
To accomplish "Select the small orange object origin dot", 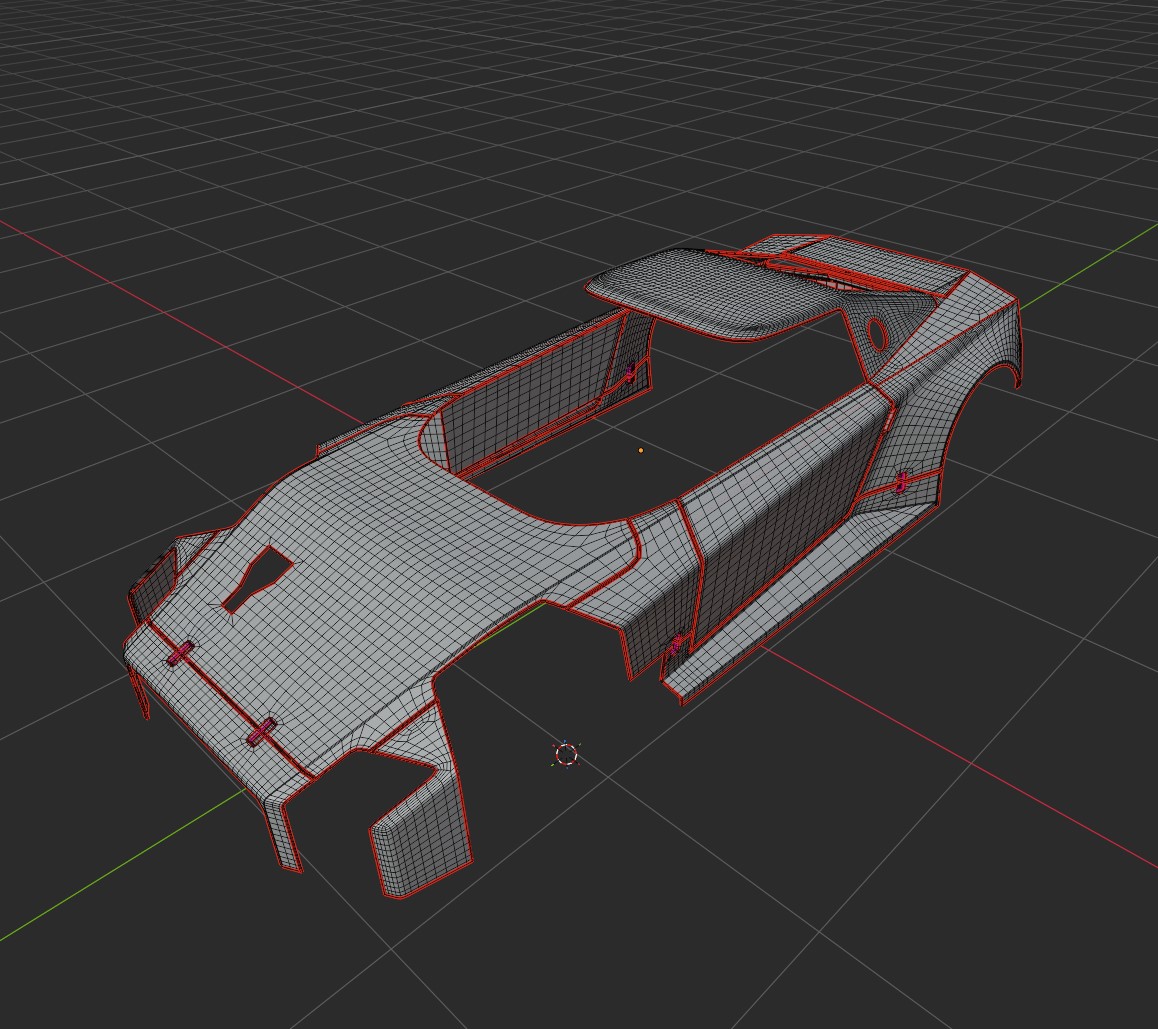I will click(x=640, y=450).
